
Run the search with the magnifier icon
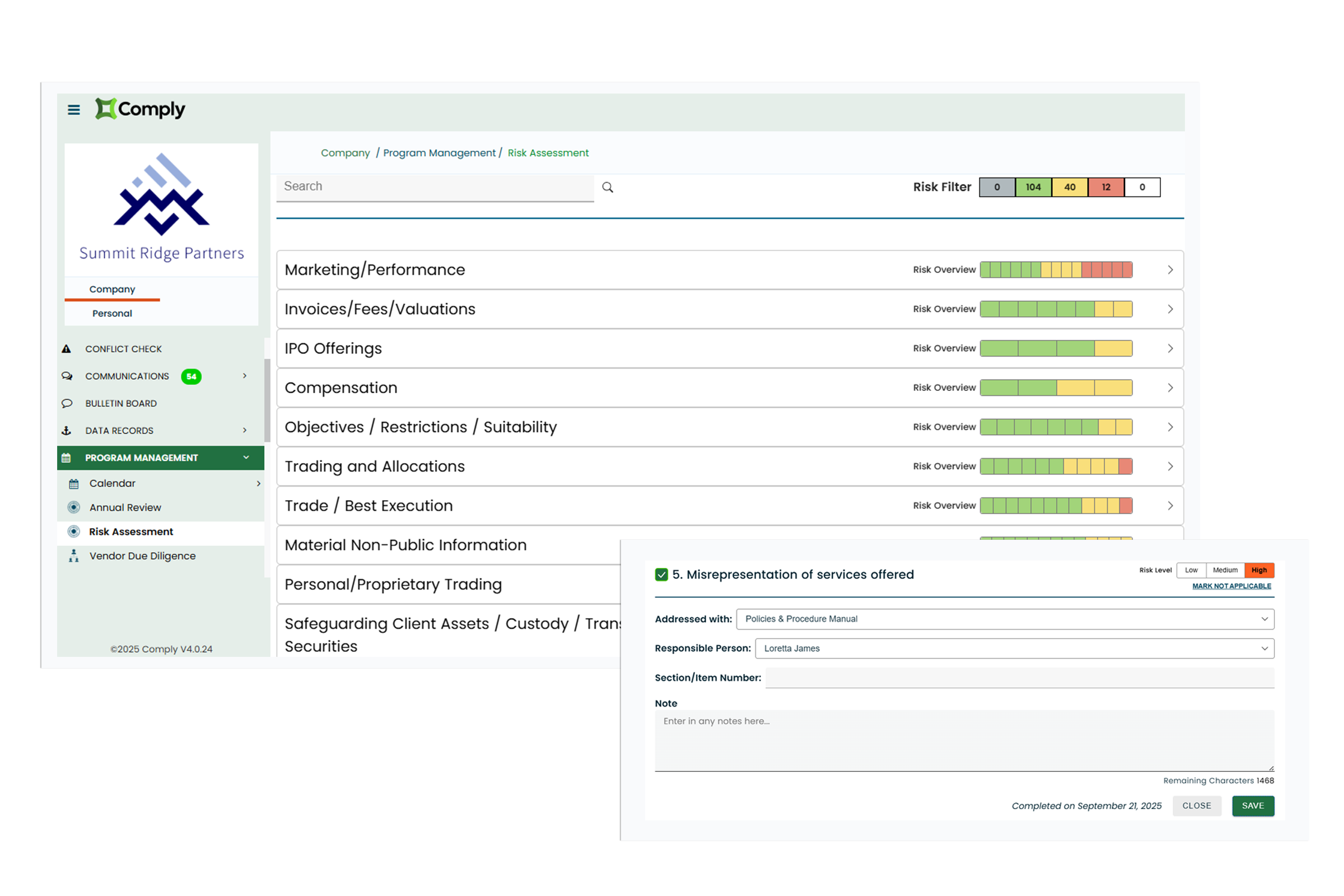click(x=608, y=187)
